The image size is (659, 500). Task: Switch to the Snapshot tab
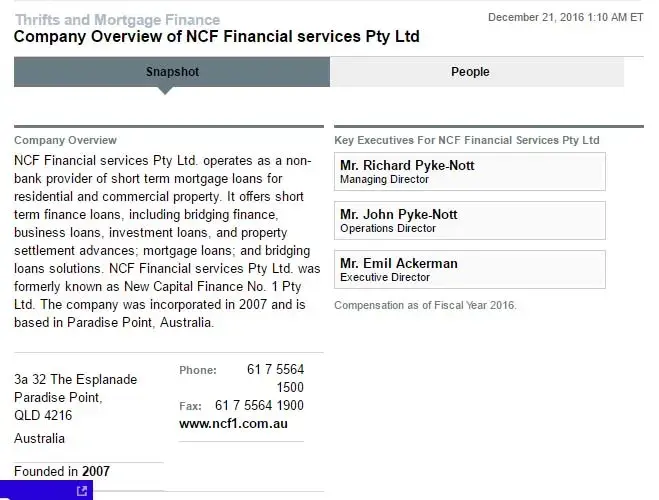coord(172,72)
